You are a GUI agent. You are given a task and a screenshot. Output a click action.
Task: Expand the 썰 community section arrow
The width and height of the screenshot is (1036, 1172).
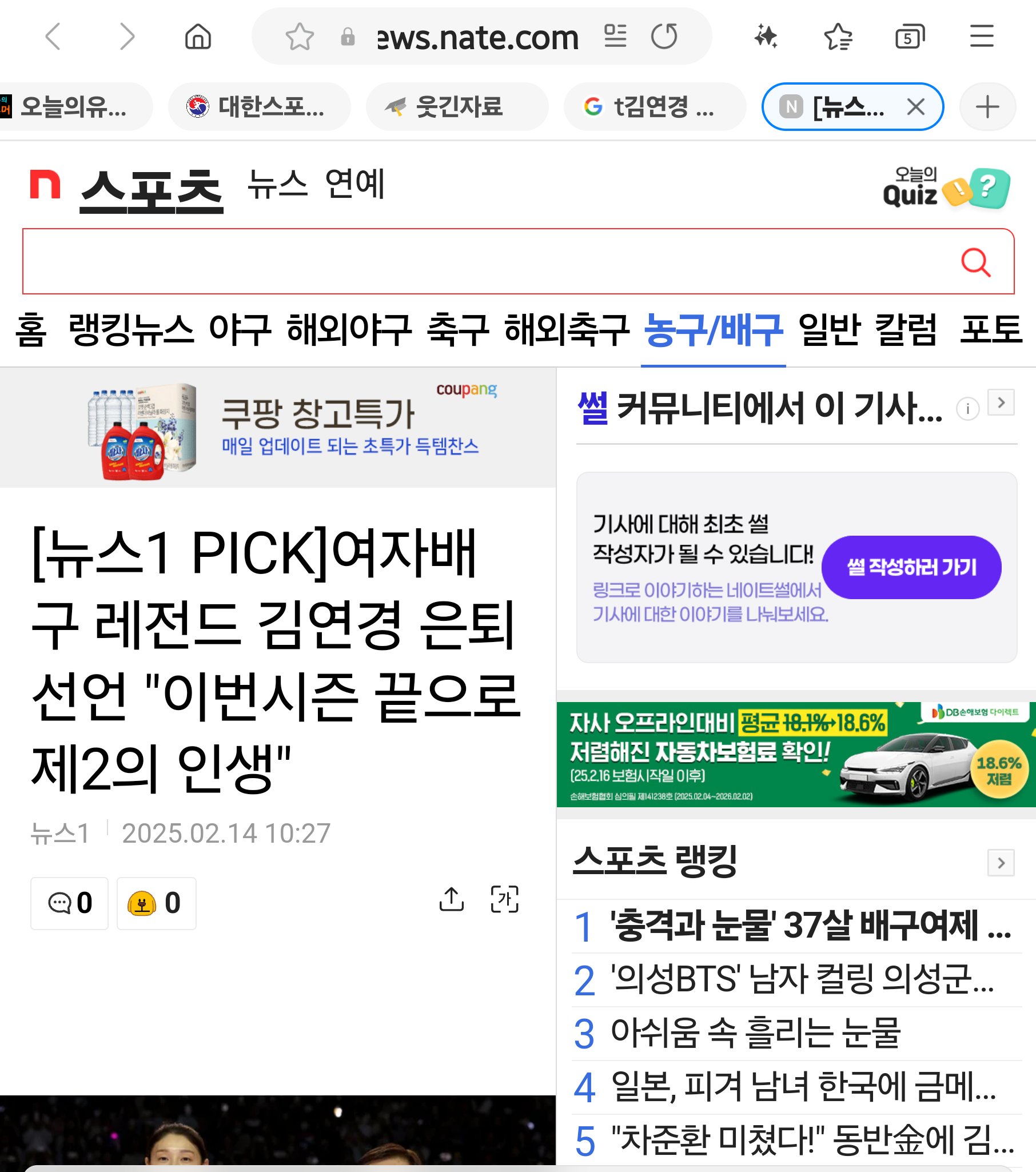pyautogui.click(x=1001, y=402)
